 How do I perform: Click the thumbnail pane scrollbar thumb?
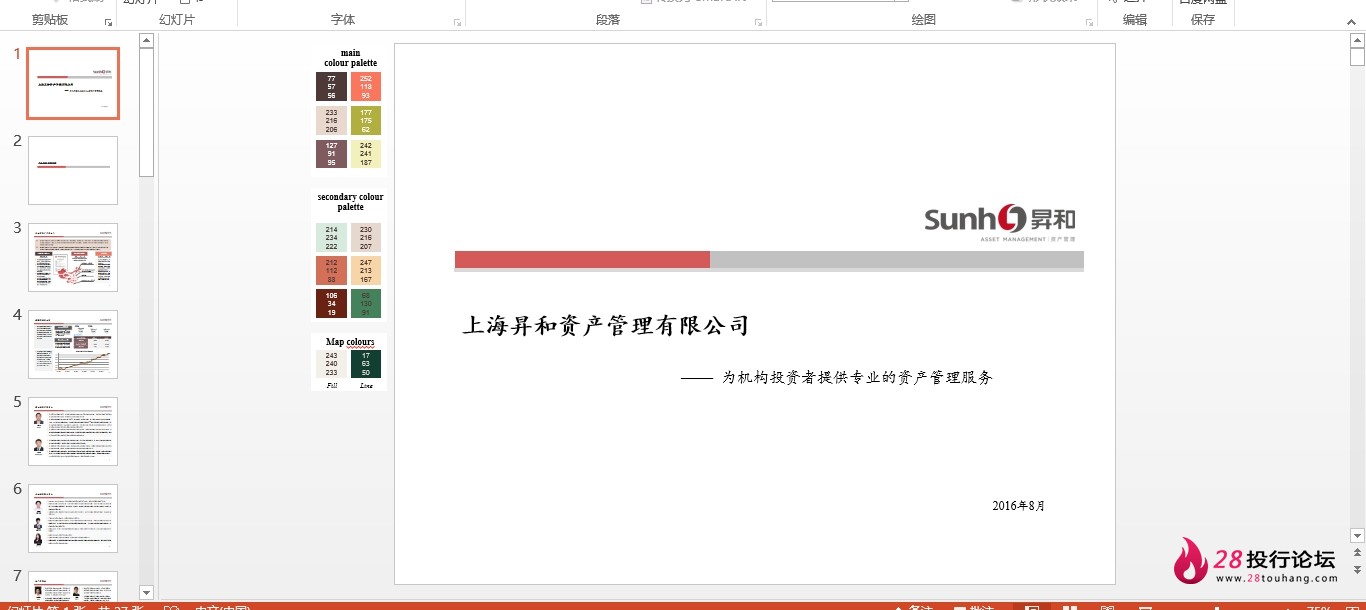coord(146,112)
